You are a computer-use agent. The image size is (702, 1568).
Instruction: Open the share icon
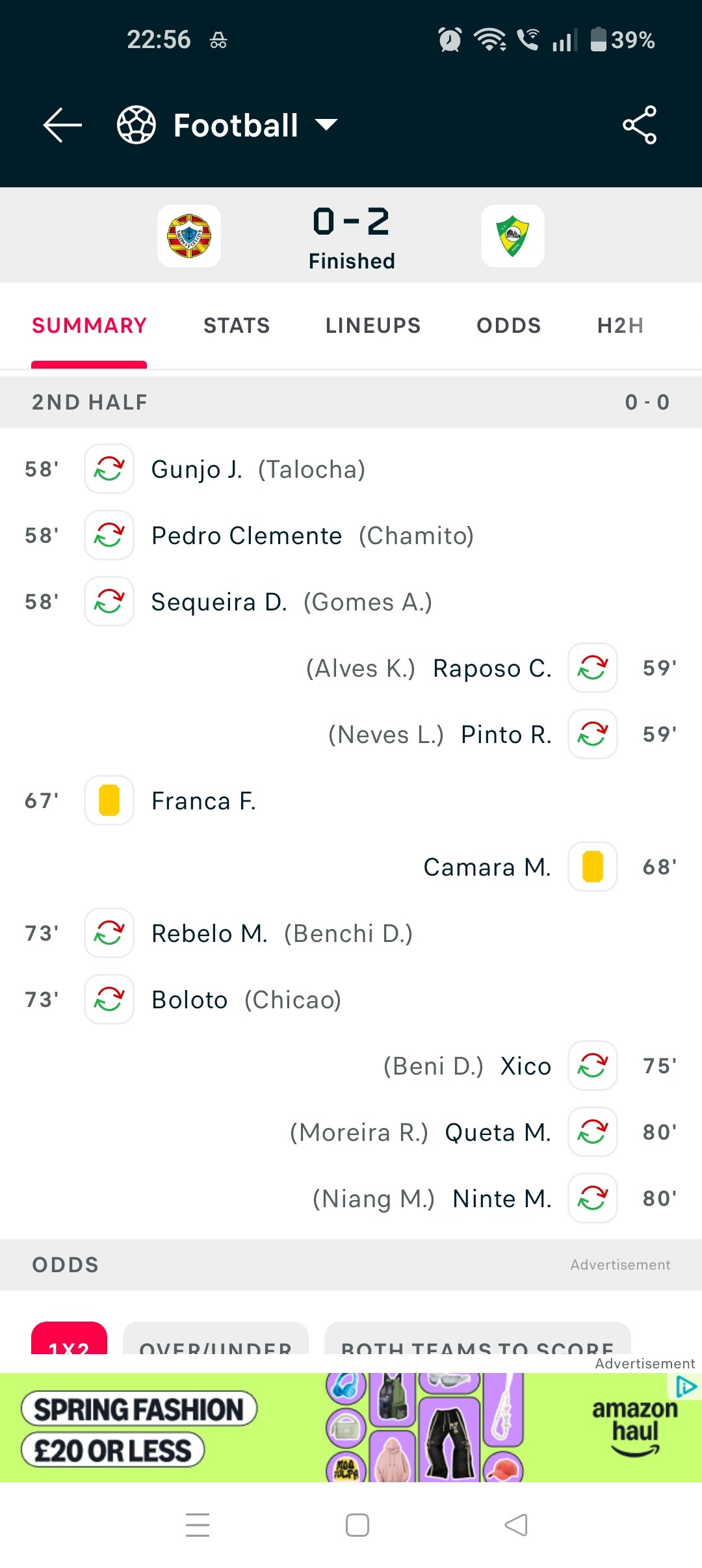[x=640, y=125]
